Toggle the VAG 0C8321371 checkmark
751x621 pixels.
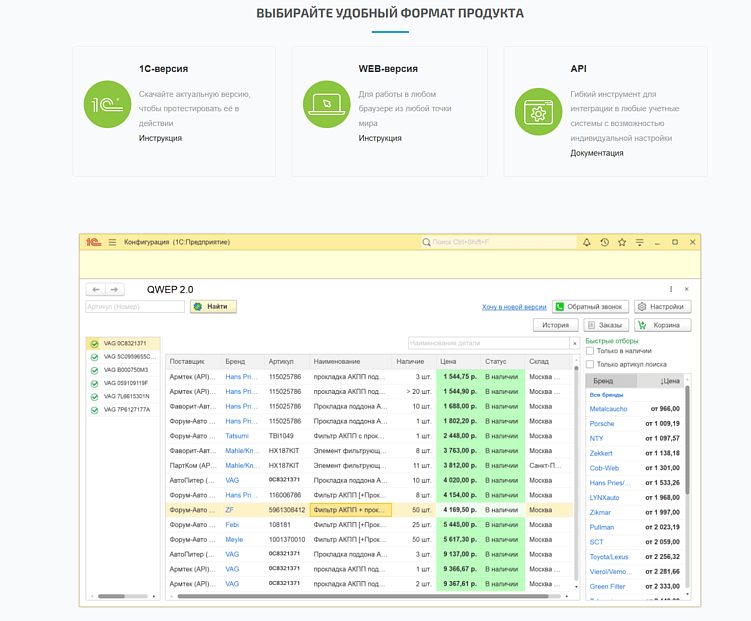94,344
